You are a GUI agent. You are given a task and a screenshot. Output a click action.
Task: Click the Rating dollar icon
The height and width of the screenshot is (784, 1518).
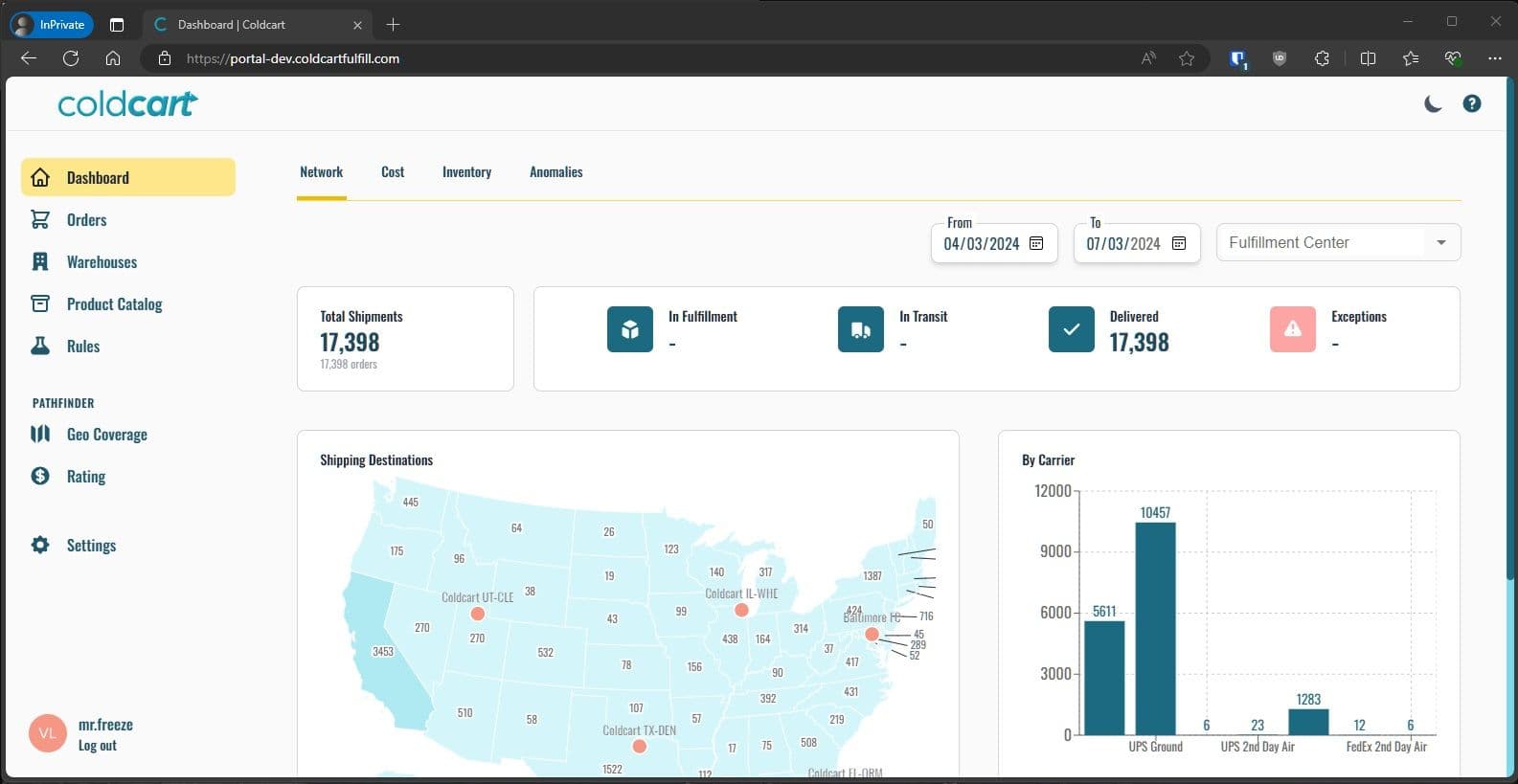tap(40, 476)
